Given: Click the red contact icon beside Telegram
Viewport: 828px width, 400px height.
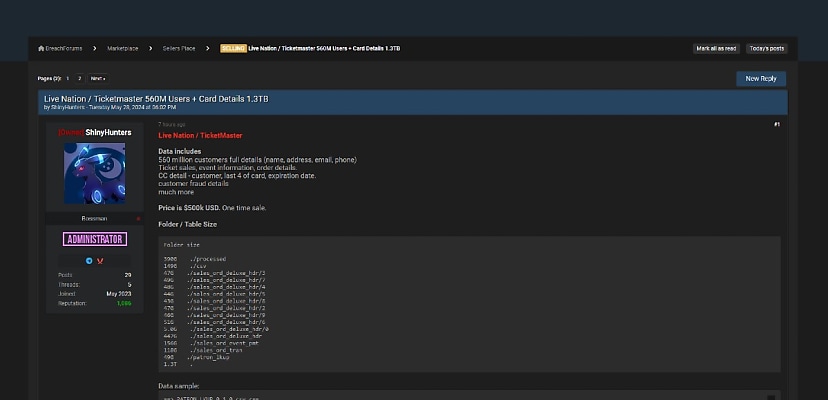Looking at the screenshot, I should click(100, 261).
